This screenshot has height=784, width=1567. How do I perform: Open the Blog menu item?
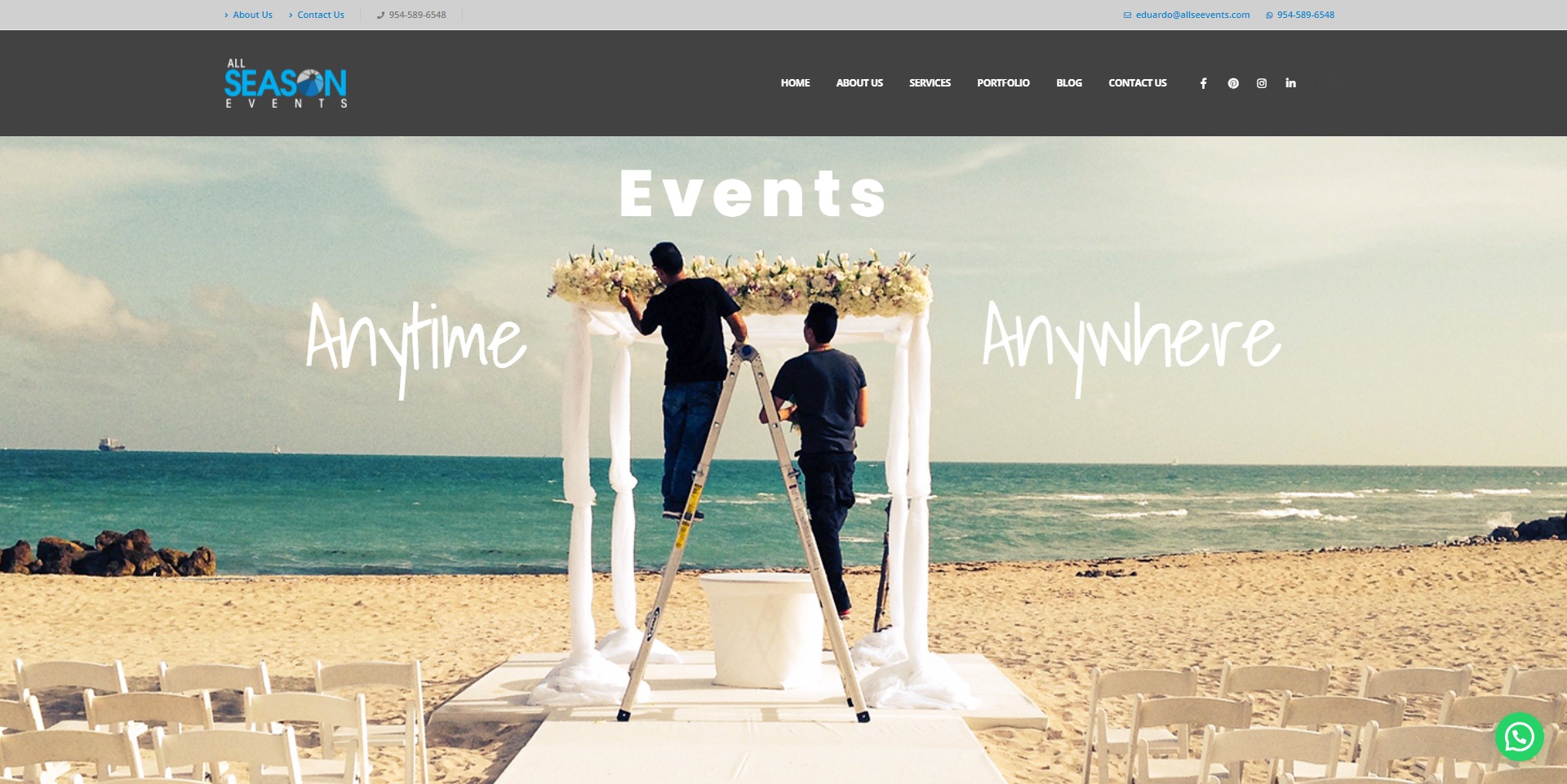(x=1069, y=83)
